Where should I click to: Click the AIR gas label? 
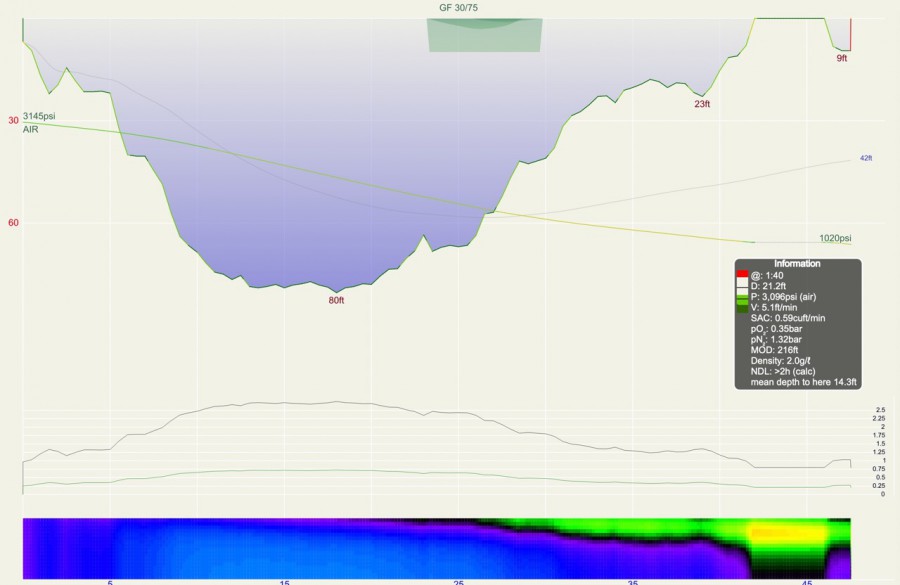[x=30, y=130]
